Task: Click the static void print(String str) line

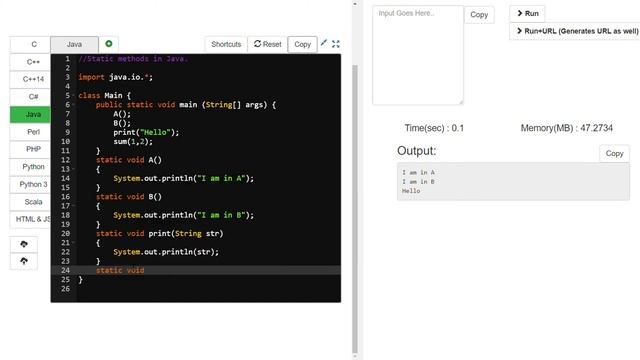Action: [x=160, y=233]
